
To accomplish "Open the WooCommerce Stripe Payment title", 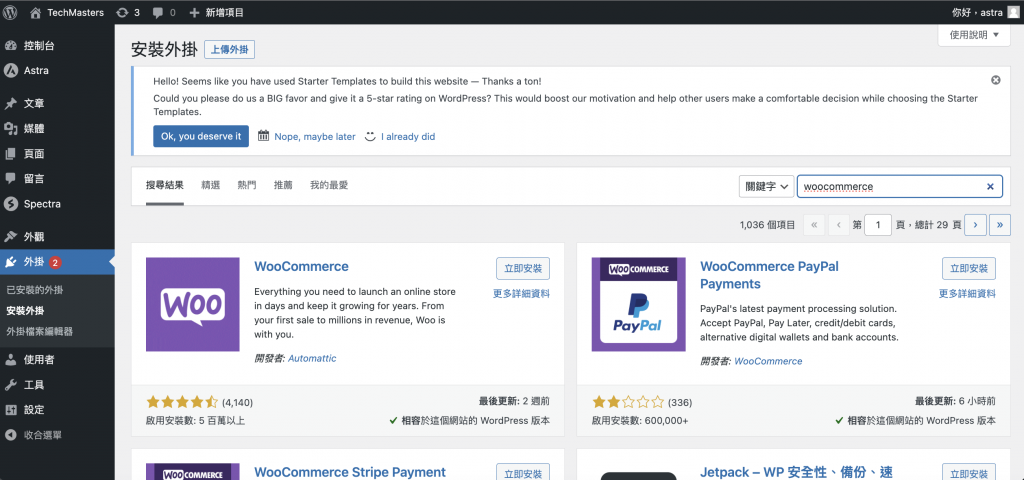I will pyautogui.click(x=349, y=472).
